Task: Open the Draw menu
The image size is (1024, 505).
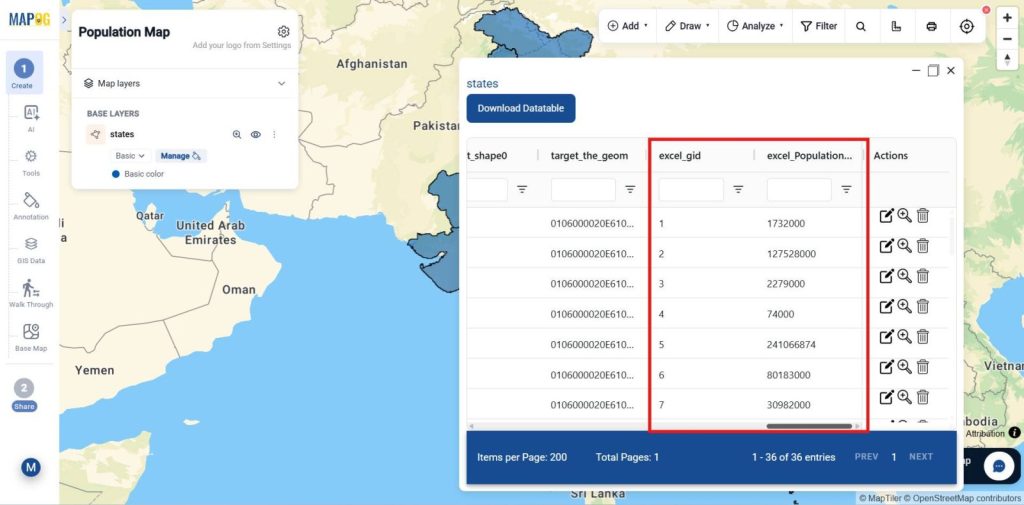Action: coord(687,26)
